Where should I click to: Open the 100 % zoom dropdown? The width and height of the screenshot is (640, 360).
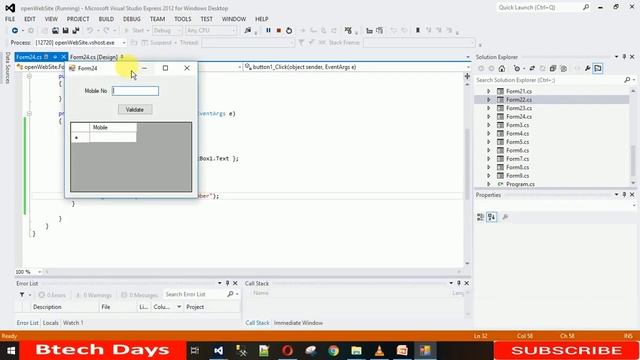29,272
